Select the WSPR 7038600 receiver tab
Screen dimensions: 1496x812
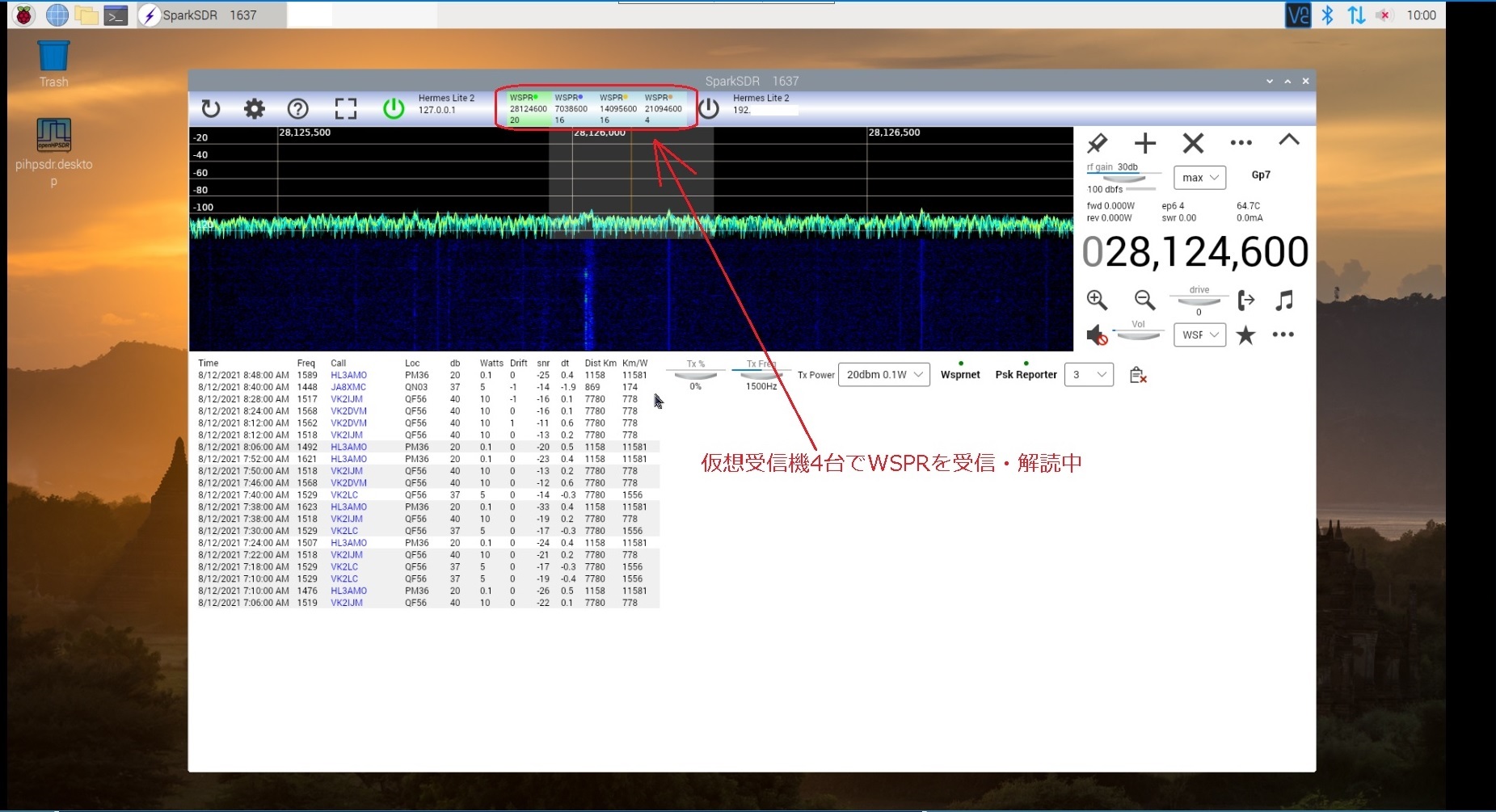click(571, 108)
